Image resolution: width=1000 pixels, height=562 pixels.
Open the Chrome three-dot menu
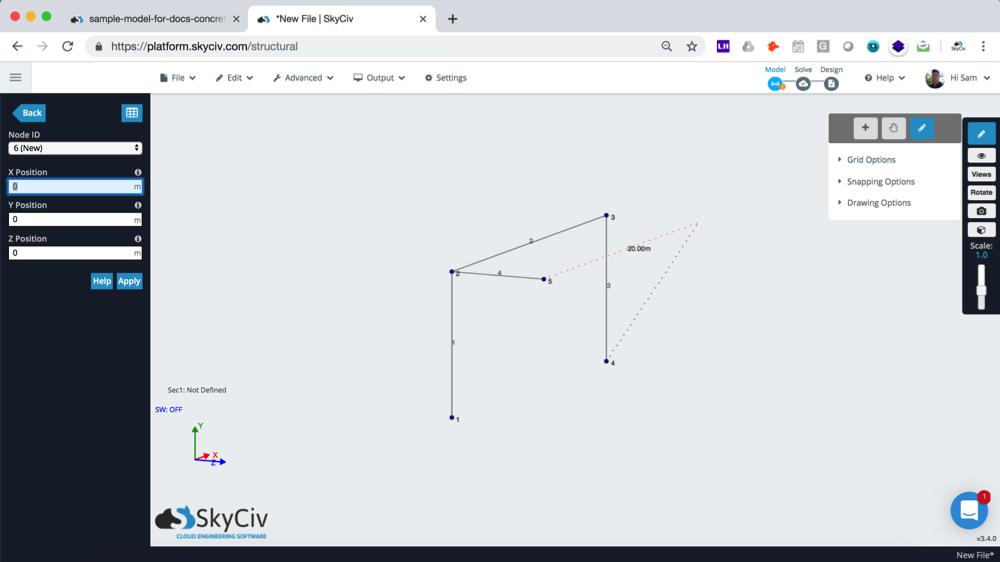pos(983,46)
